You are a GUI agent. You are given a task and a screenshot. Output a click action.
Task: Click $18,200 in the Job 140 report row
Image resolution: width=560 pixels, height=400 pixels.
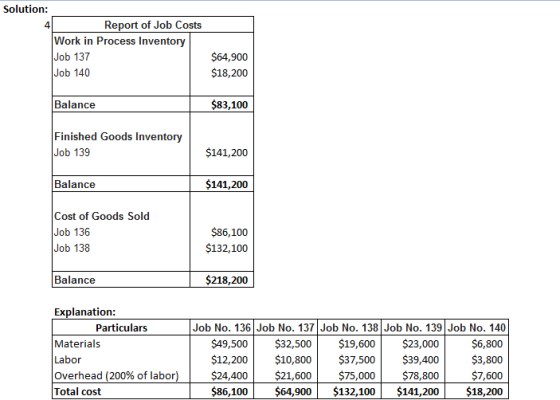coord(229,73)
